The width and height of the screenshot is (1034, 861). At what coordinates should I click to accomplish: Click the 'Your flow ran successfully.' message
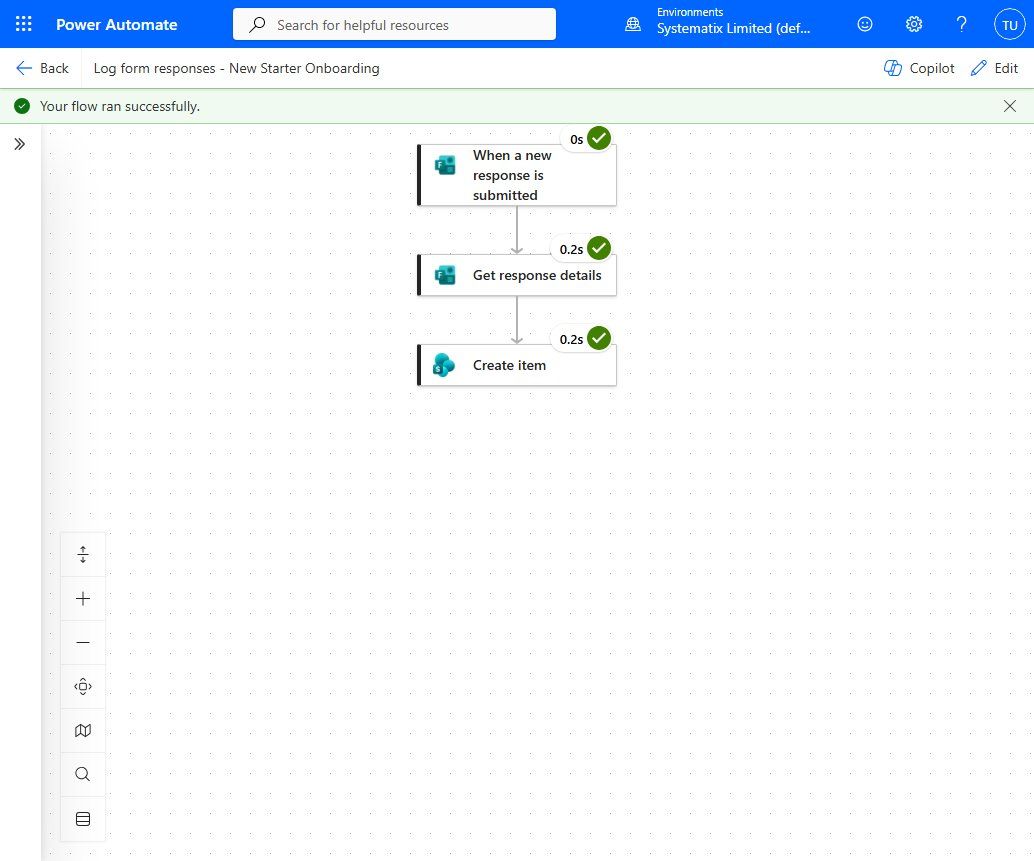[120, 106]
